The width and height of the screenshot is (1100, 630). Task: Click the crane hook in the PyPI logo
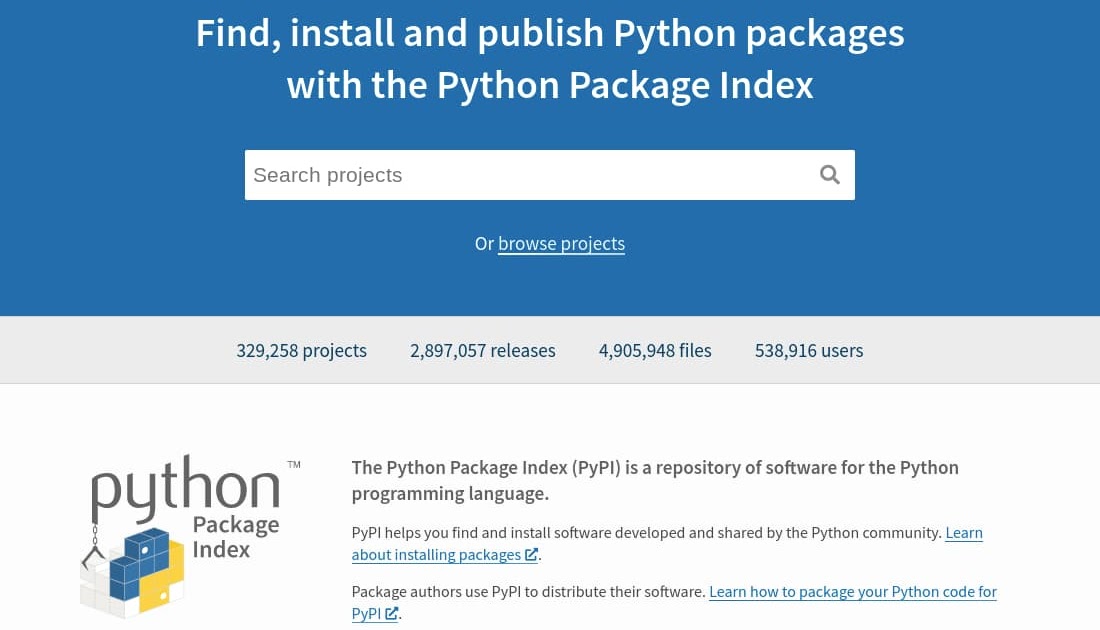[94, 553]
